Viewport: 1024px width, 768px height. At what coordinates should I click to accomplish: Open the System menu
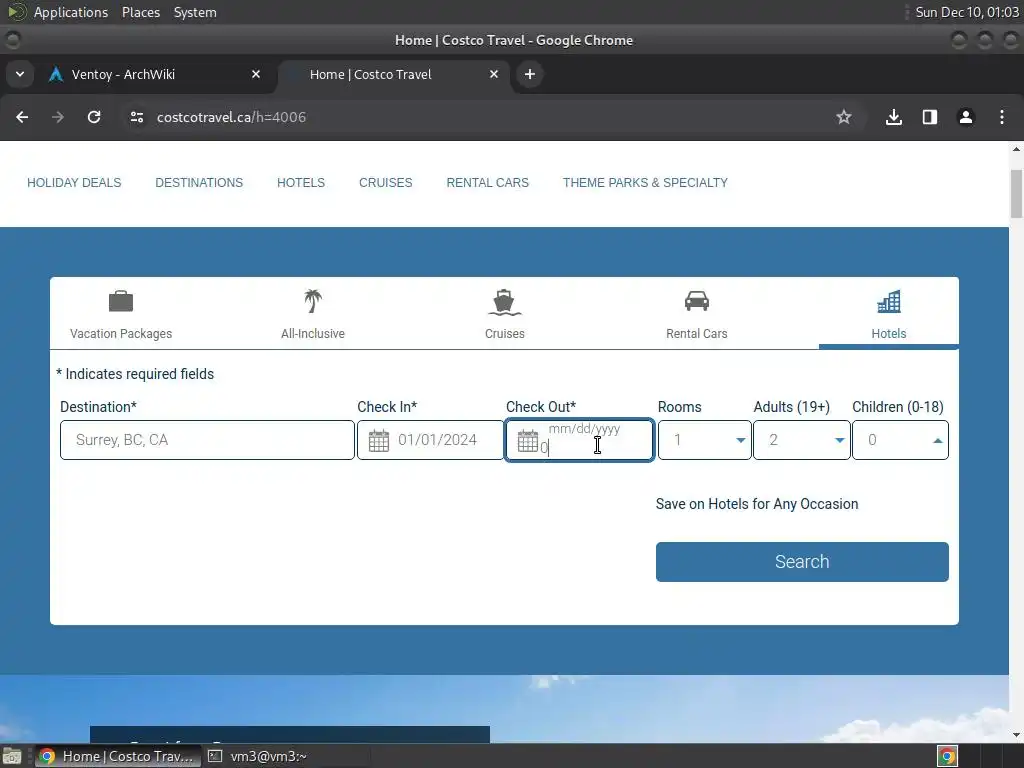tap(195, 12)
